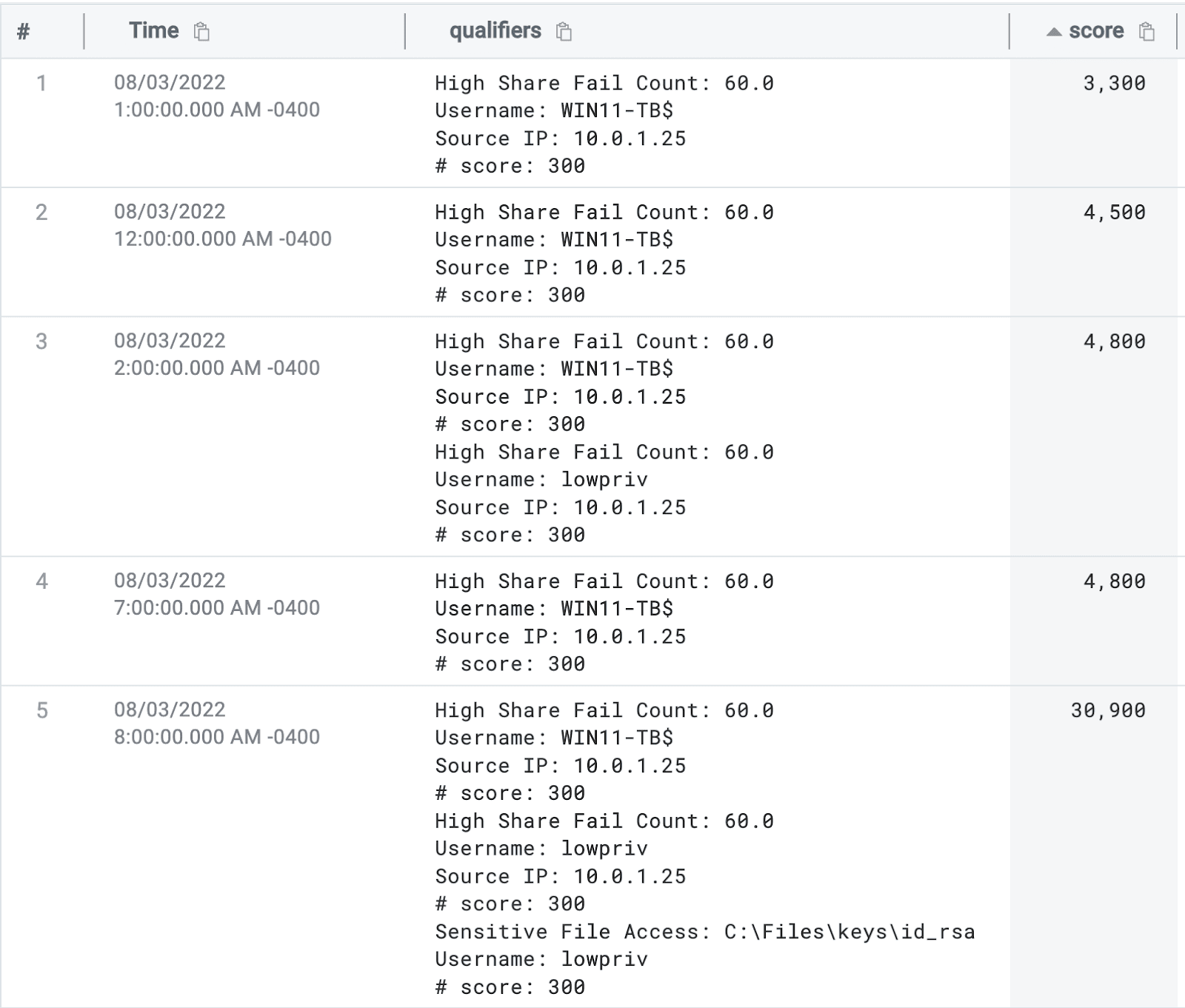
Task: Select row number 1 in the table
Action: click(41, 84)
